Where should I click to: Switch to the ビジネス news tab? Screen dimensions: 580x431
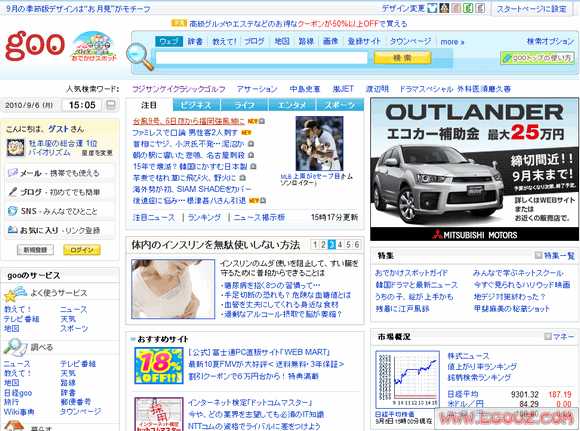196,105
